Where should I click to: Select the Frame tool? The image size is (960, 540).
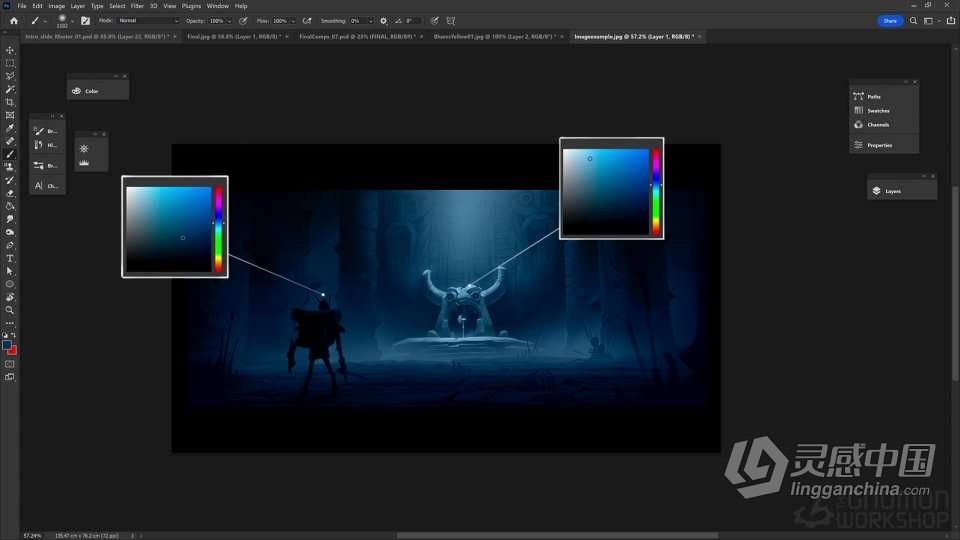[10, 114]
